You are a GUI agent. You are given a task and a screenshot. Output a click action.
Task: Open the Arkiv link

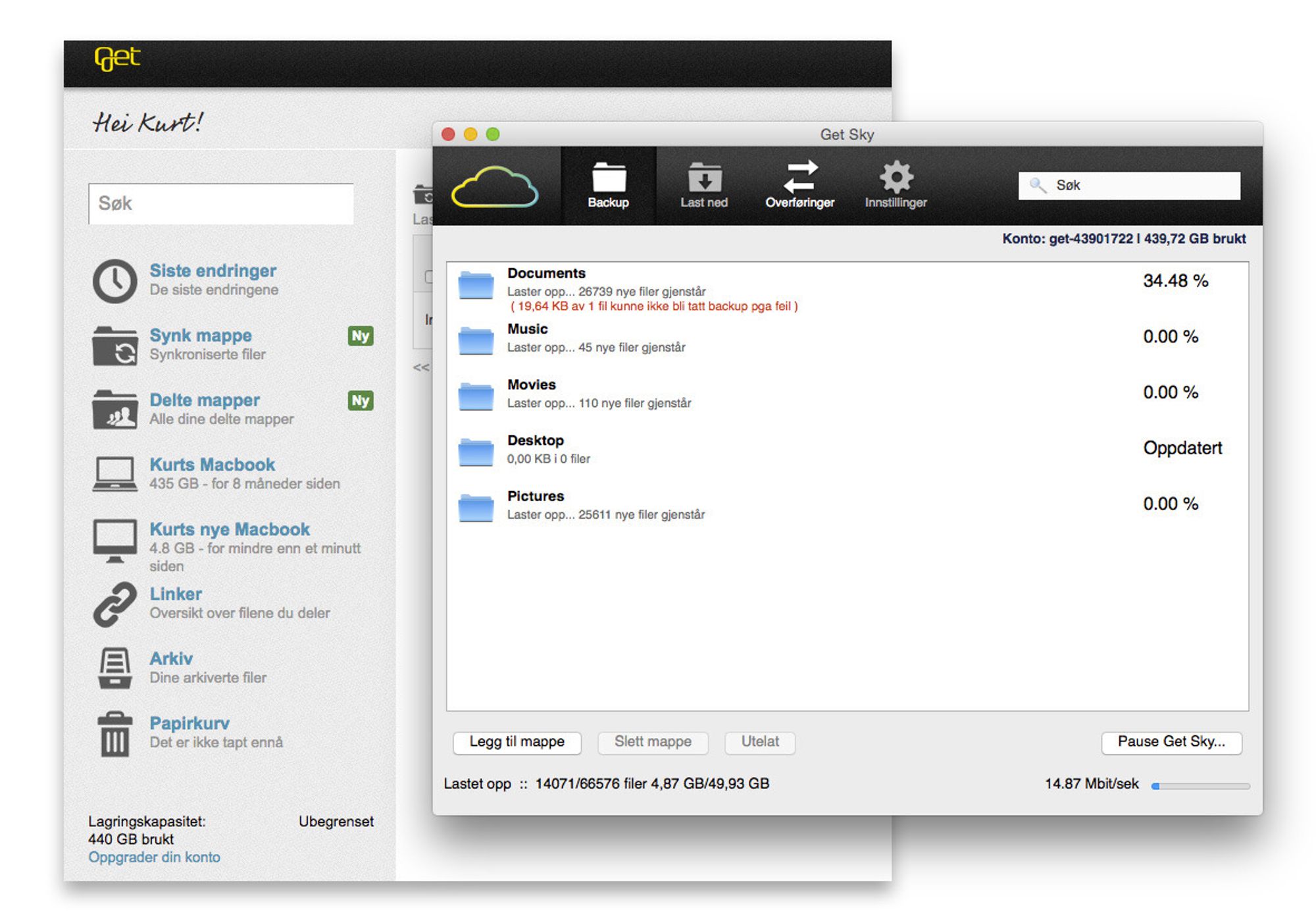tap(171, 658)
